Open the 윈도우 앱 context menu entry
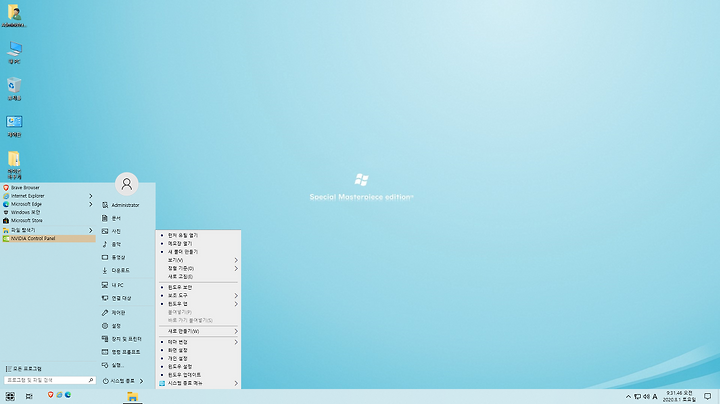 198,304
